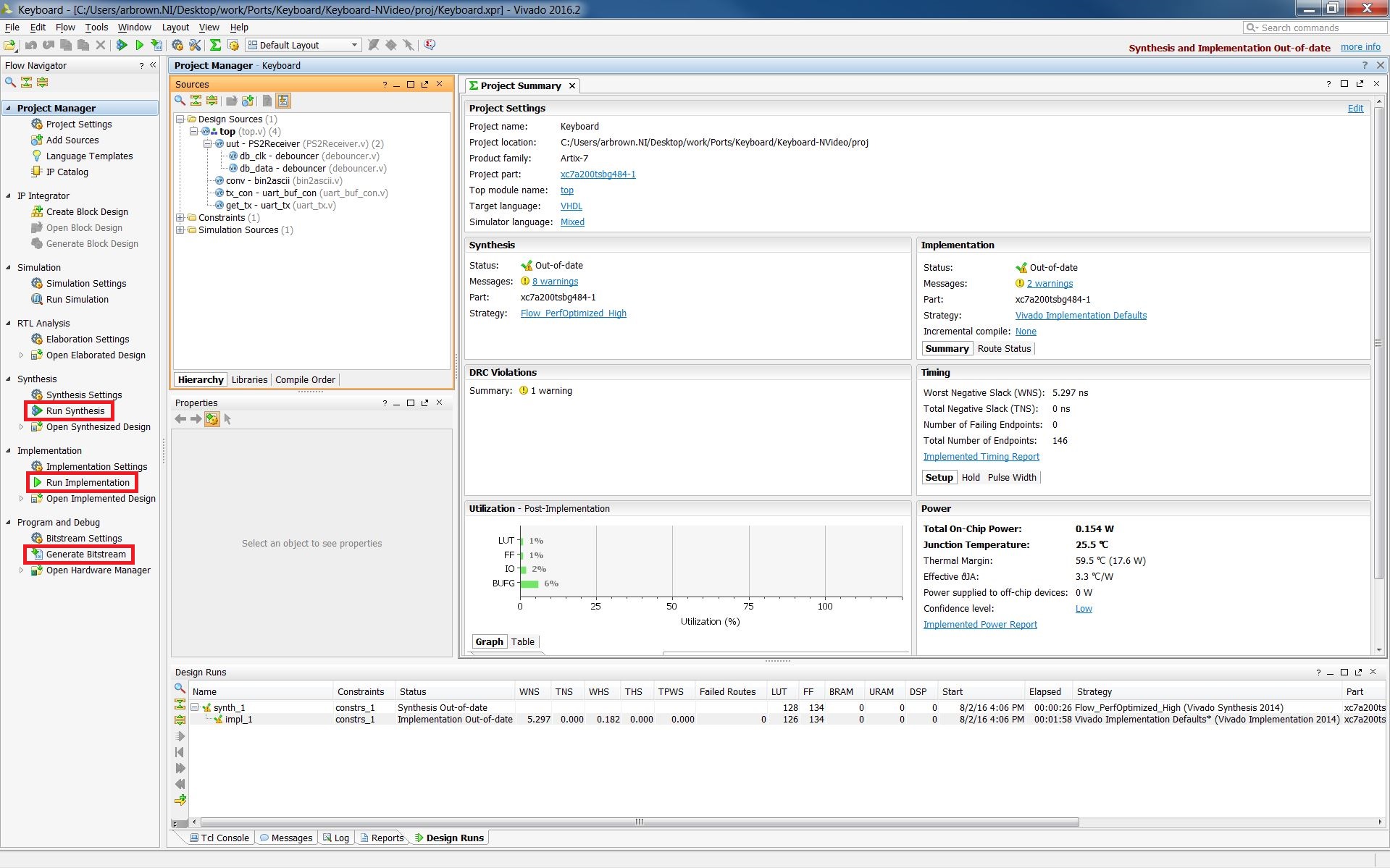The width and height of the screenshot is (1390, 868).
Task: Click the more info link
Action: tap(1360, 47)
